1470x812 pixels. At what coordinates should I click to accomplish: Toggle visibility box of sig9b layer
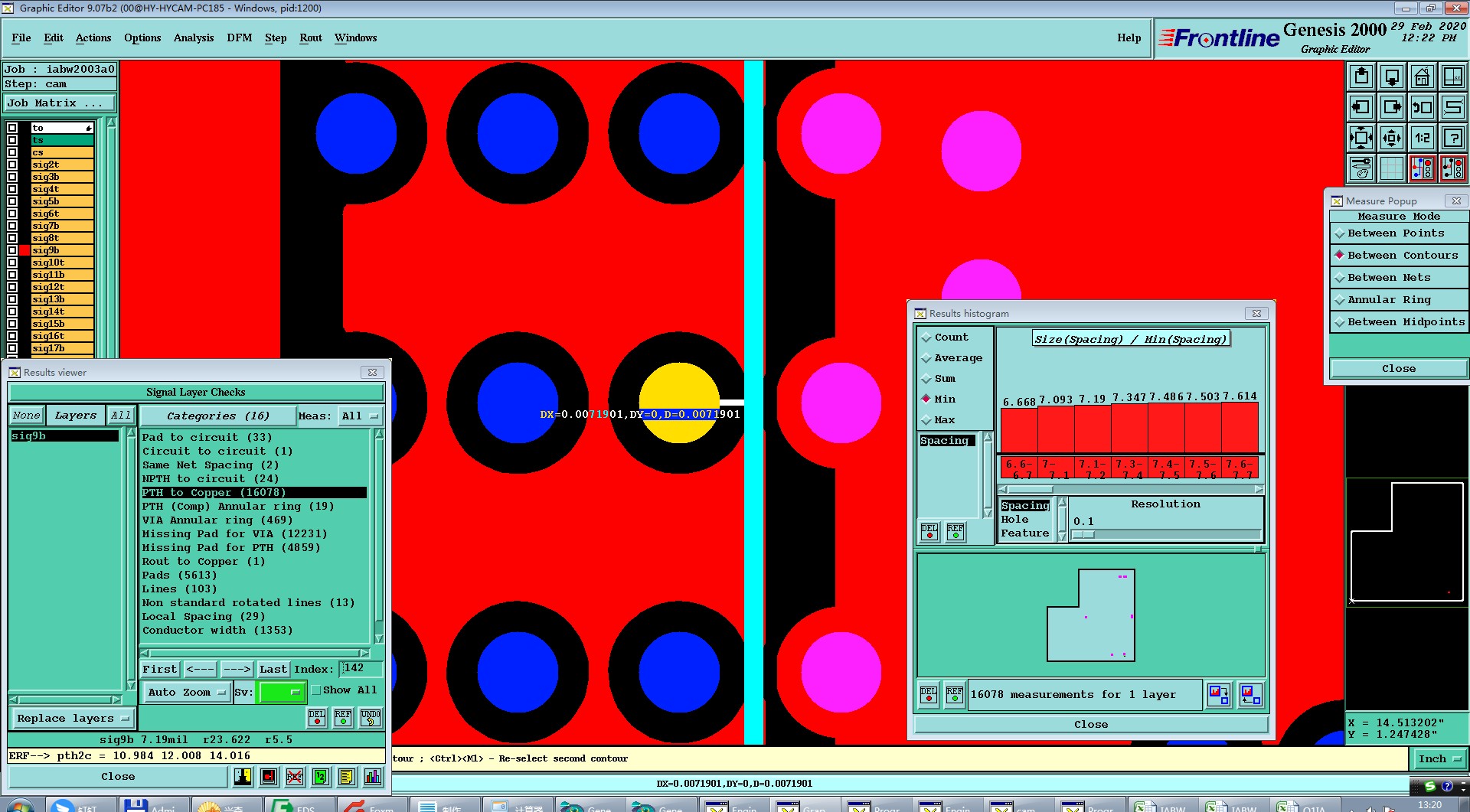(12, 250)
